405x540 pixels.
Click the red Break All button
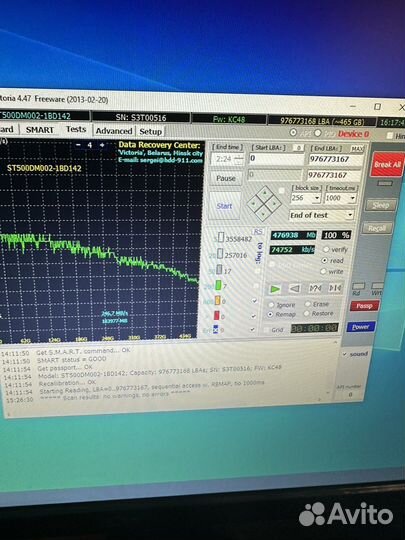pos(388,164)
